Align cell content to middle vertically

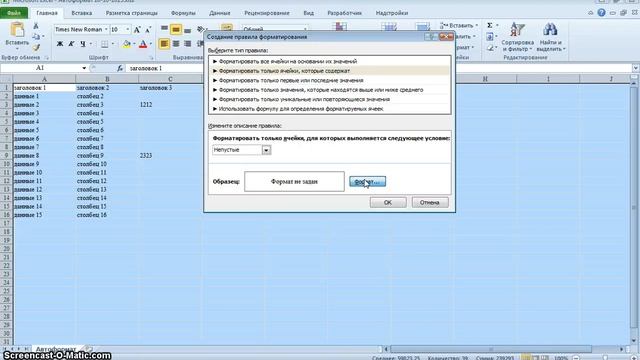point(176,29)
